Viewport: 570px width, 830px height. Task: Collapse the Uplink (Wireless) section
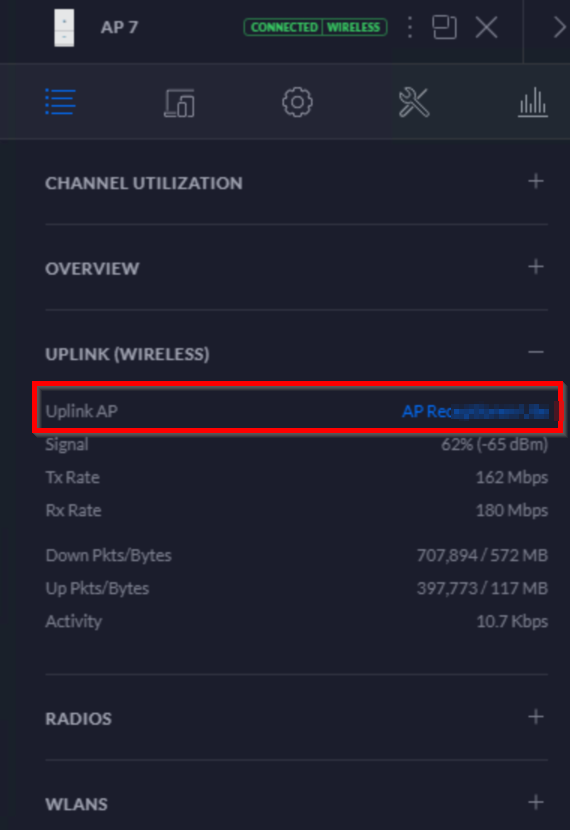point(536,352)
